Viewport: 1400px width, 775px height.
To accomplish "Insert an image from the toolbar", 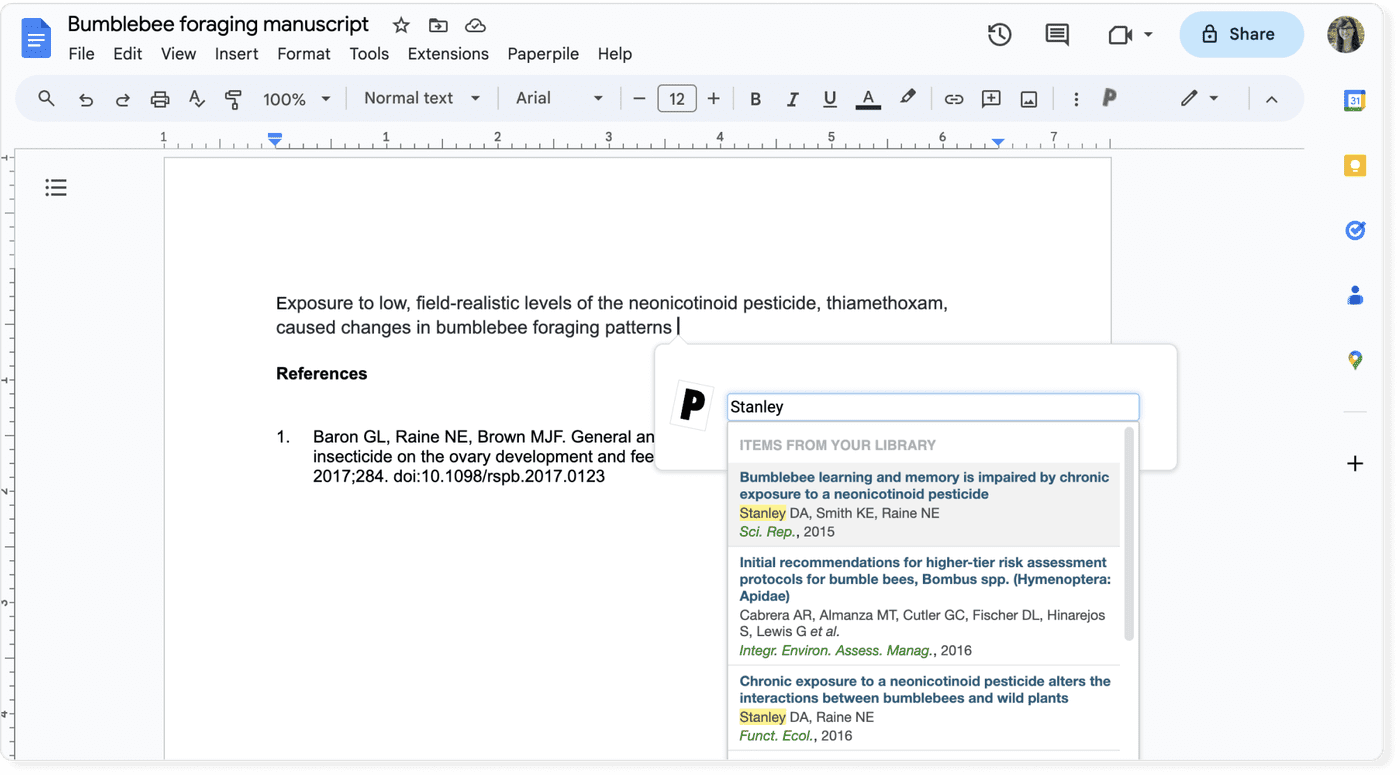I will pos(1029,98).
